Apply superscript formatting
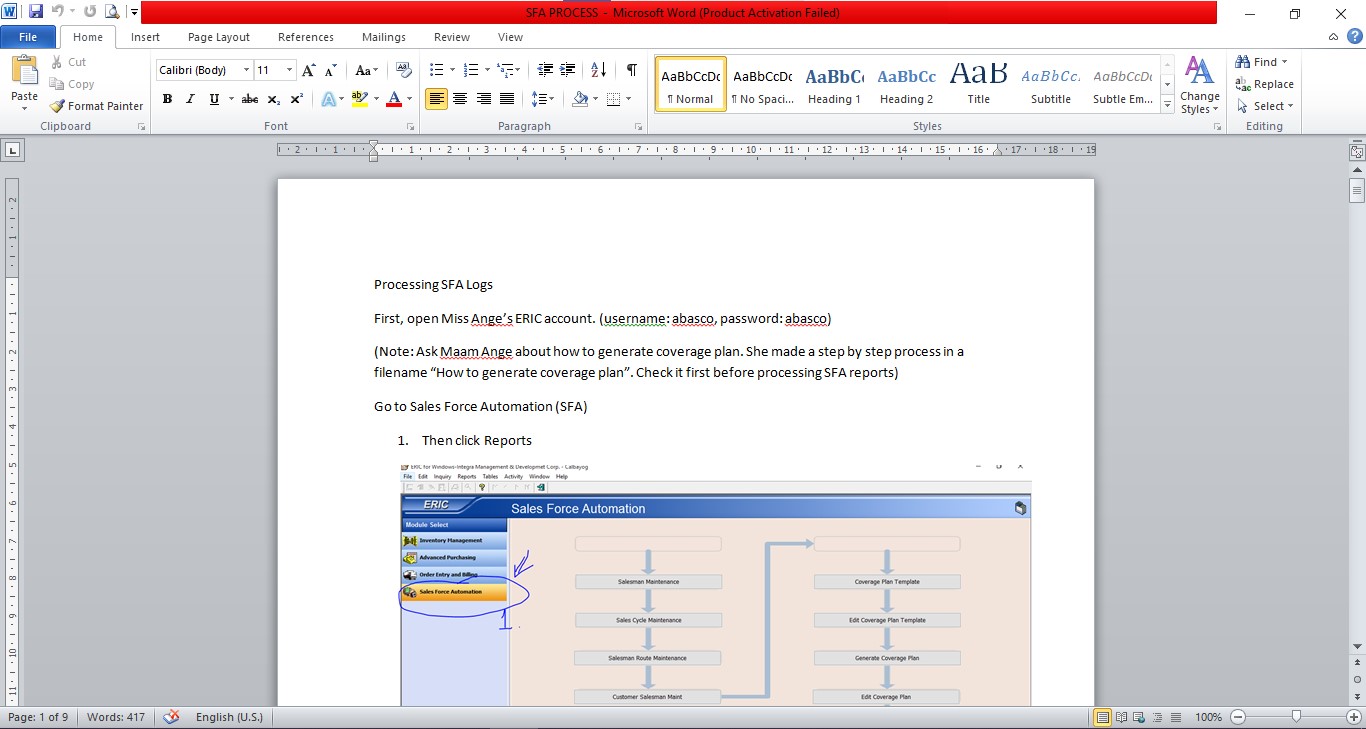 [296, 99]
